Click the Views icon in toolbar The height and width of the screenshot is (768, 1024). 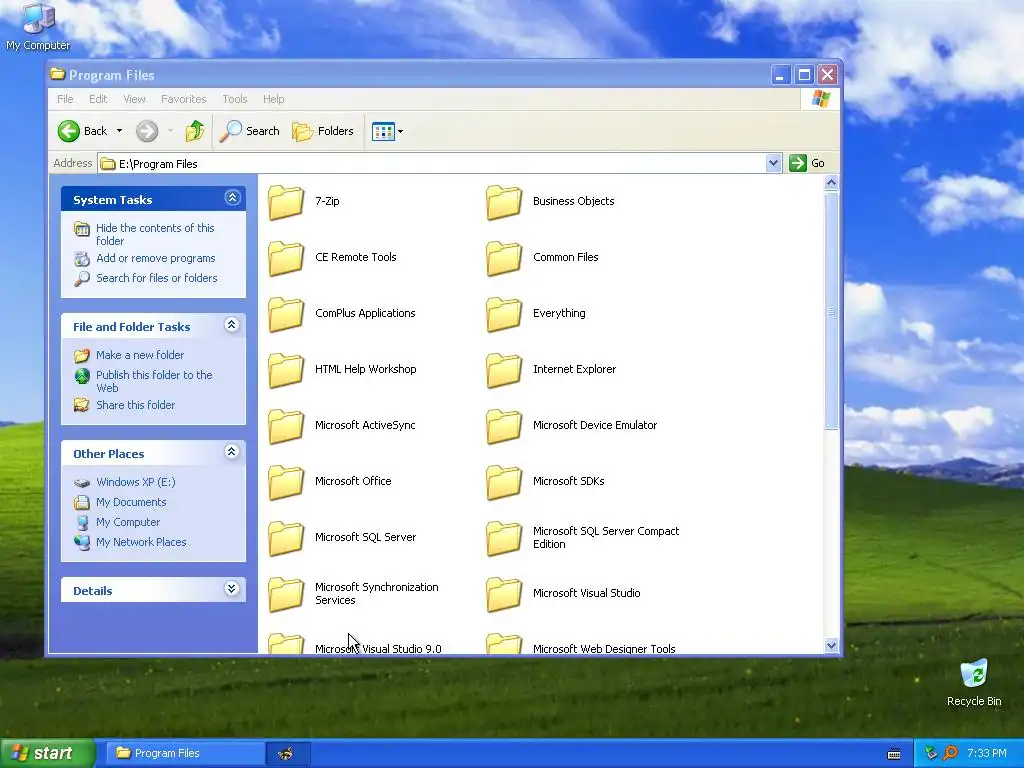tap(383, 131)
